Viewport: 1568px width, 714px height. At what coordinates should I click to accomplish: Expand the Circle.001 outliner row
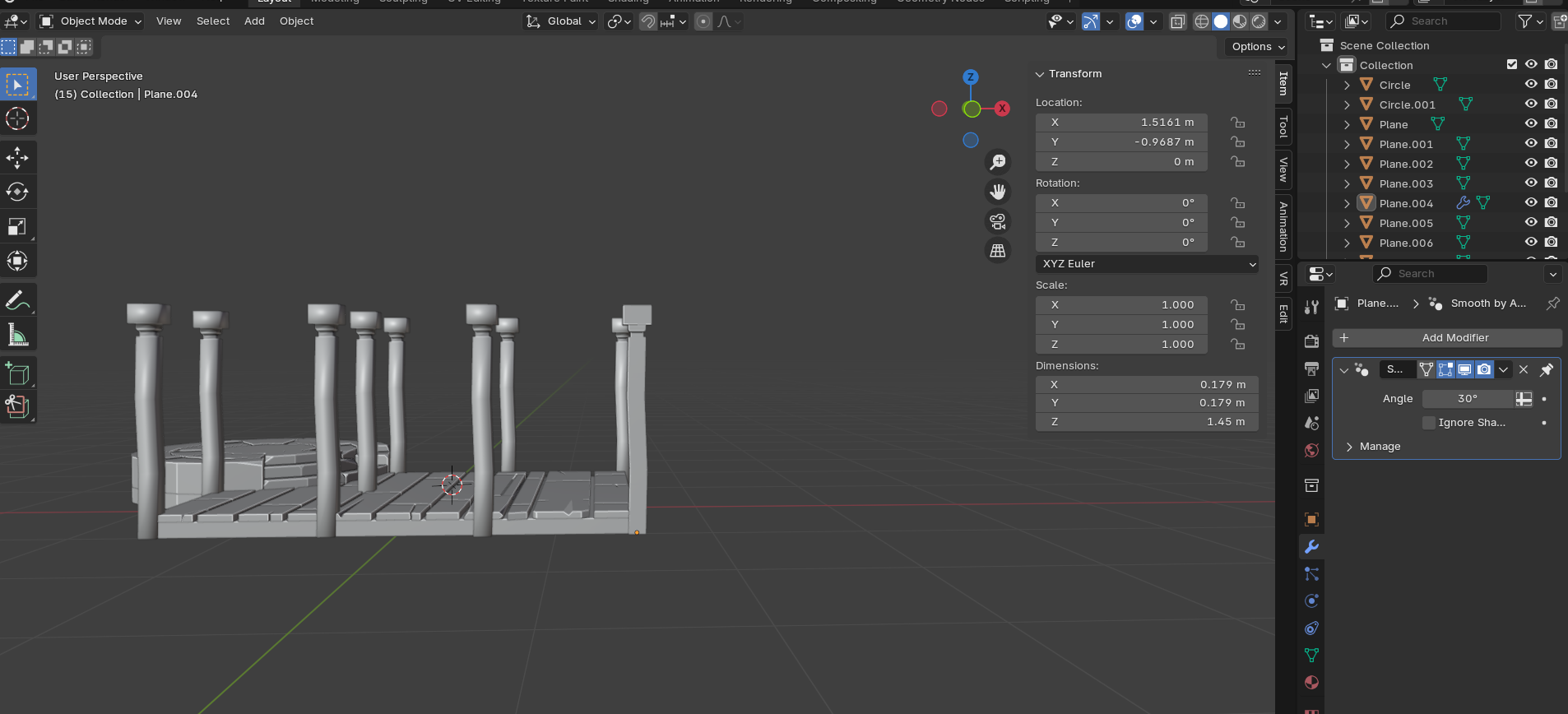pos(1347,104)
